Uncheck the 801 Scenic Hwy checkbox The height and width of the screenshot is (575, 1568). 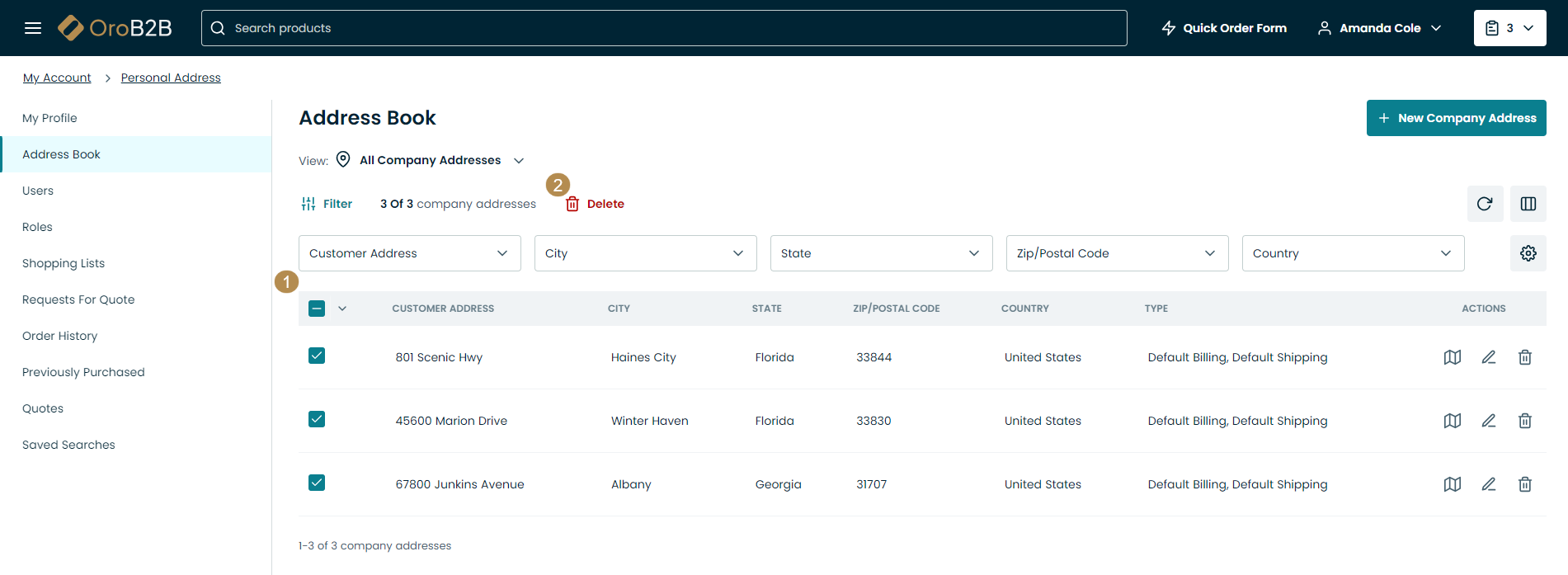317,356
